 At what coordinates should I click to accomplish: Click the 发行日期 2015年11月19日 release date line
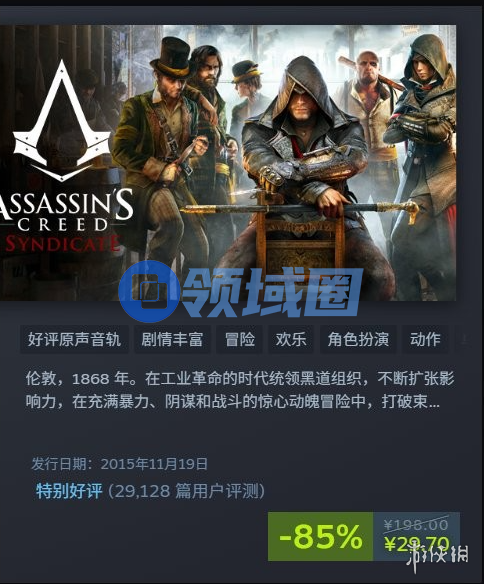point(119,464)
